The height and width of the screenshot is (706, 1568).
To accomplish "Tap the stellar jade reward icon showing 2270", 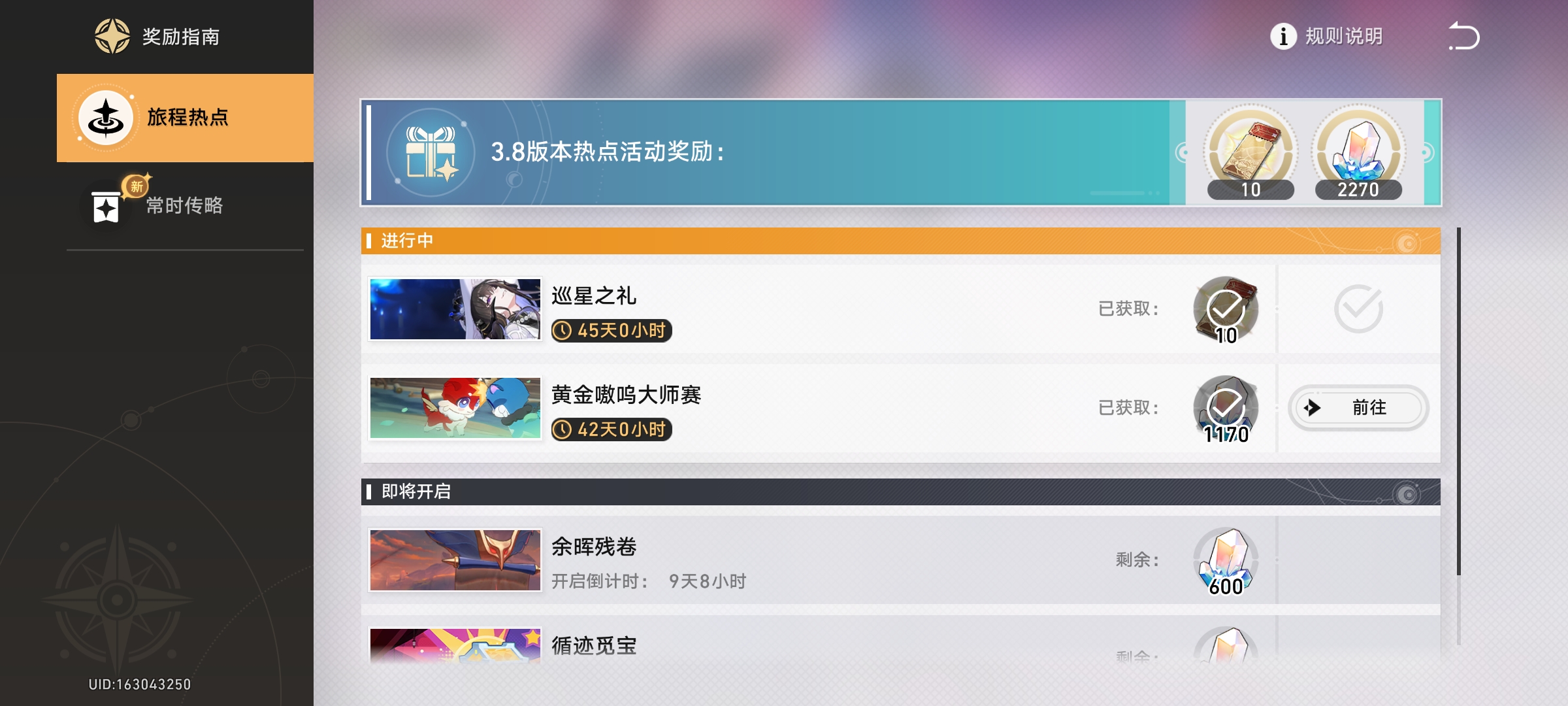I will 1358,152.
